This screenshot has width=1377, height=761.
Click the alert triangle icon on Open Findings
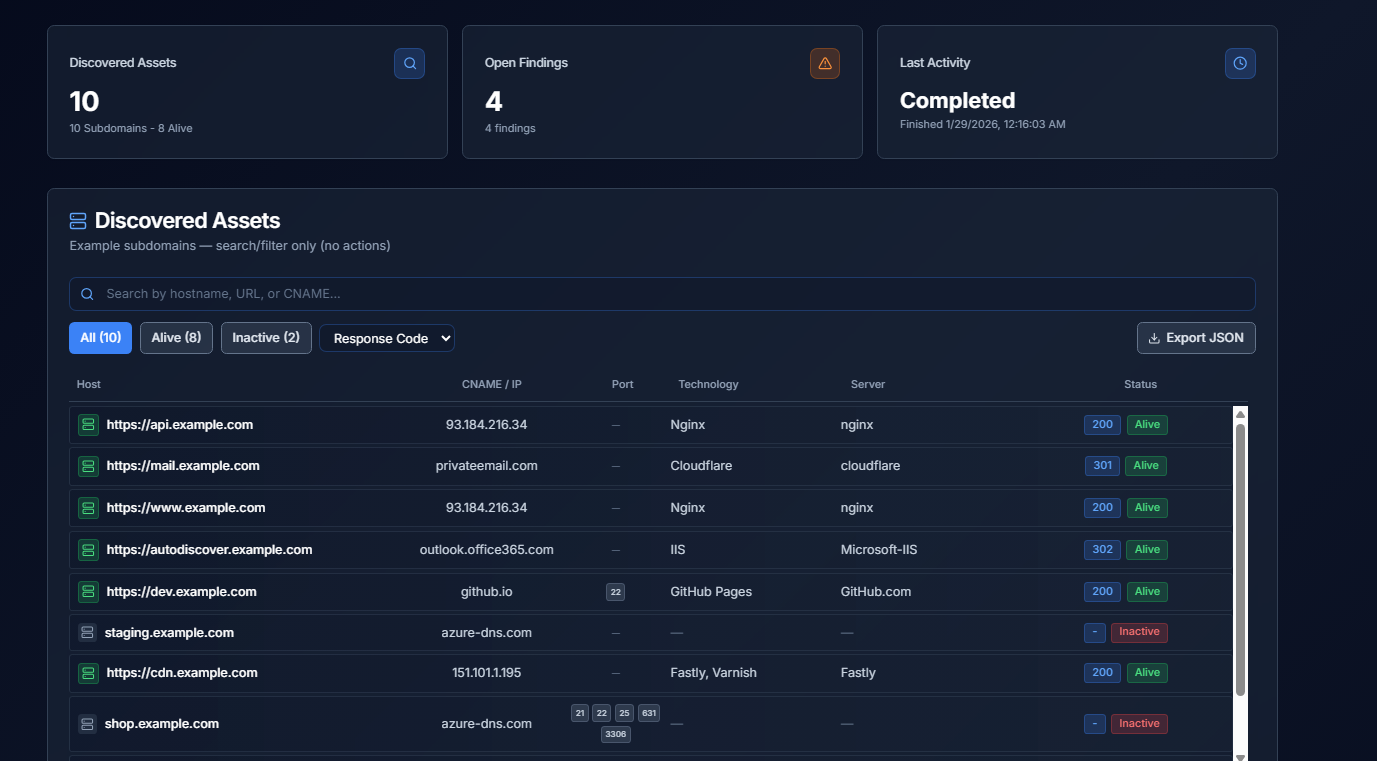pos(824,63)
